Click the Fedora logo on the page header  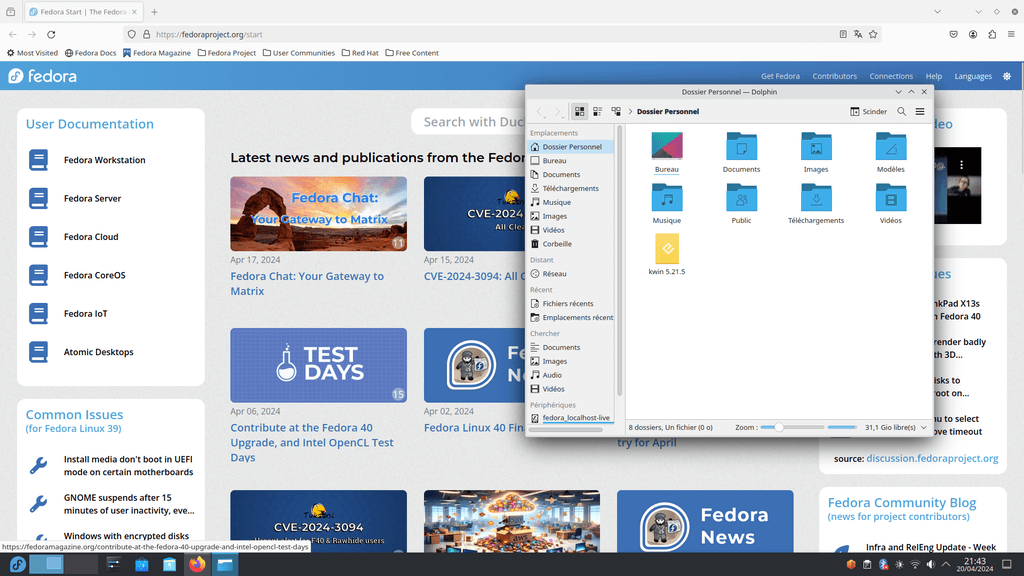[42, 76]
